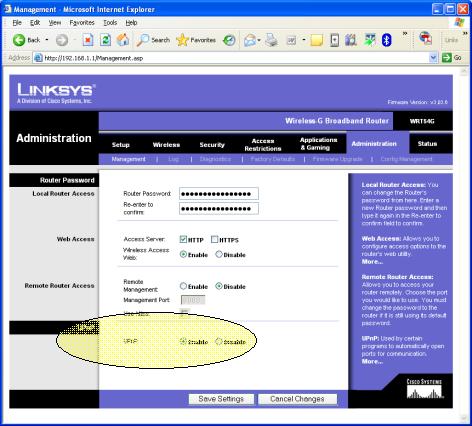Open the View menu
Viewport: 472px width, 426px height.
(x=55, y=23)
